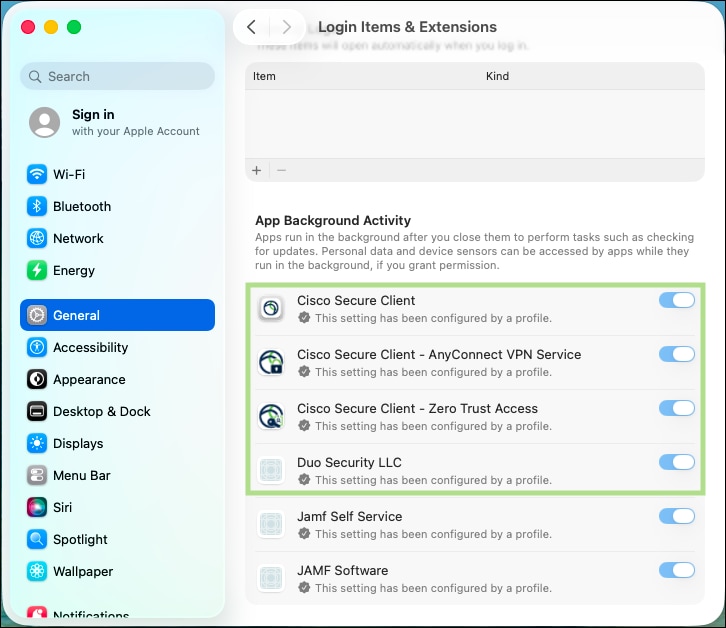Toggle AnyConnect VPN Service background switch
726x628 pixels.
tap(676, 354)
